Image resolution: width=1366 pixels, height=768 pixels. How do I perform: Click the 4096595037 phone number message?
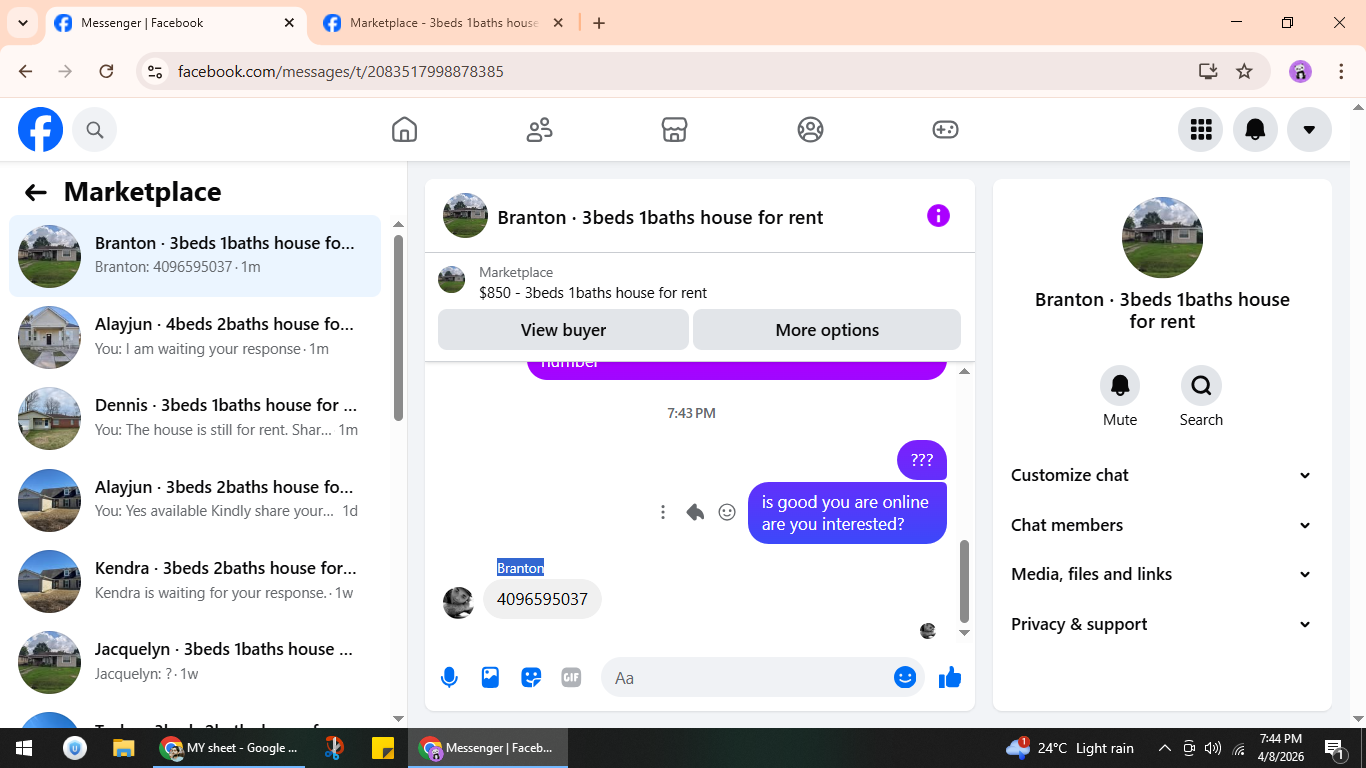542,600
